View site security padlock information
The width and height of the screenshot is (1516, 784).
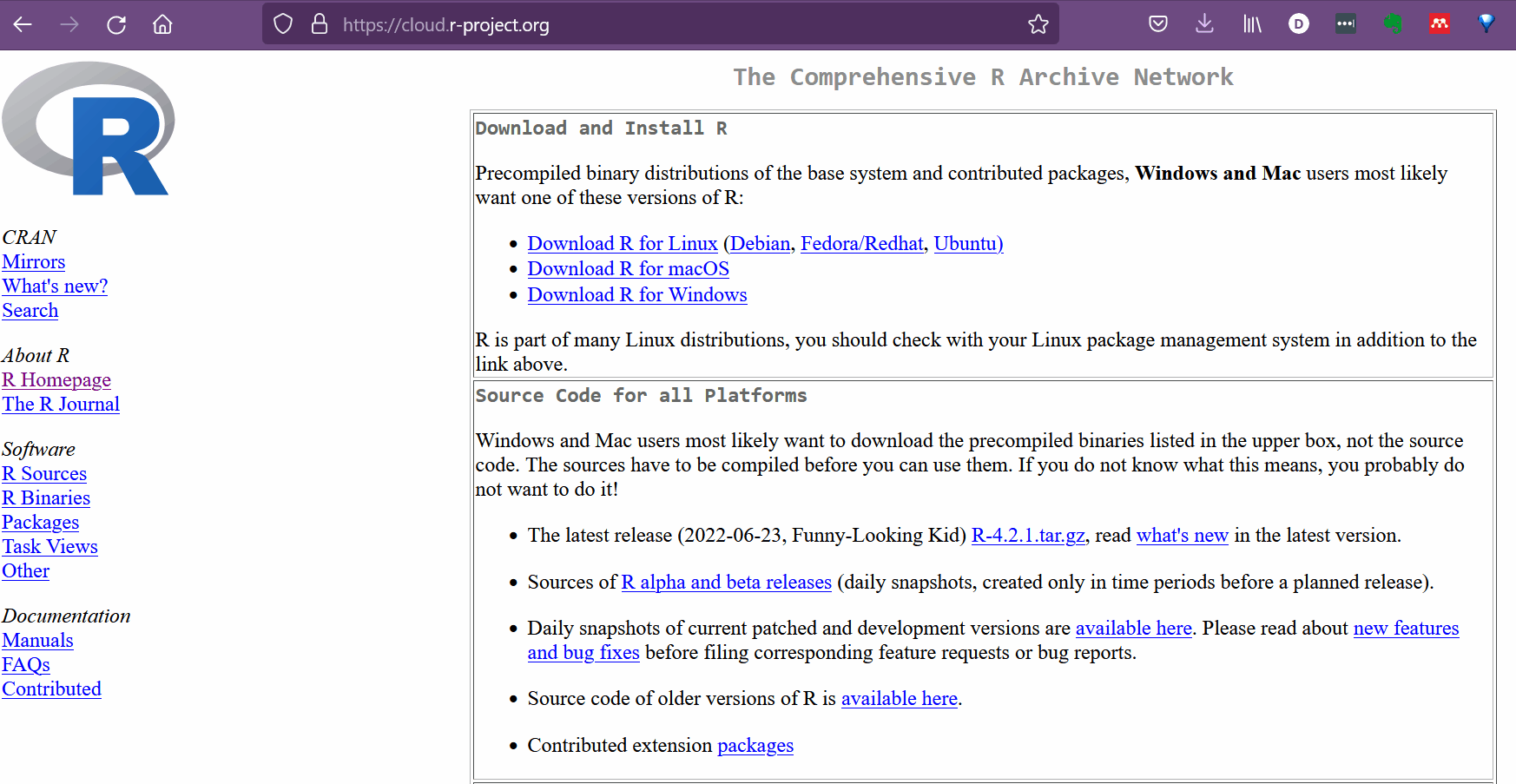(x=320, y=24)
